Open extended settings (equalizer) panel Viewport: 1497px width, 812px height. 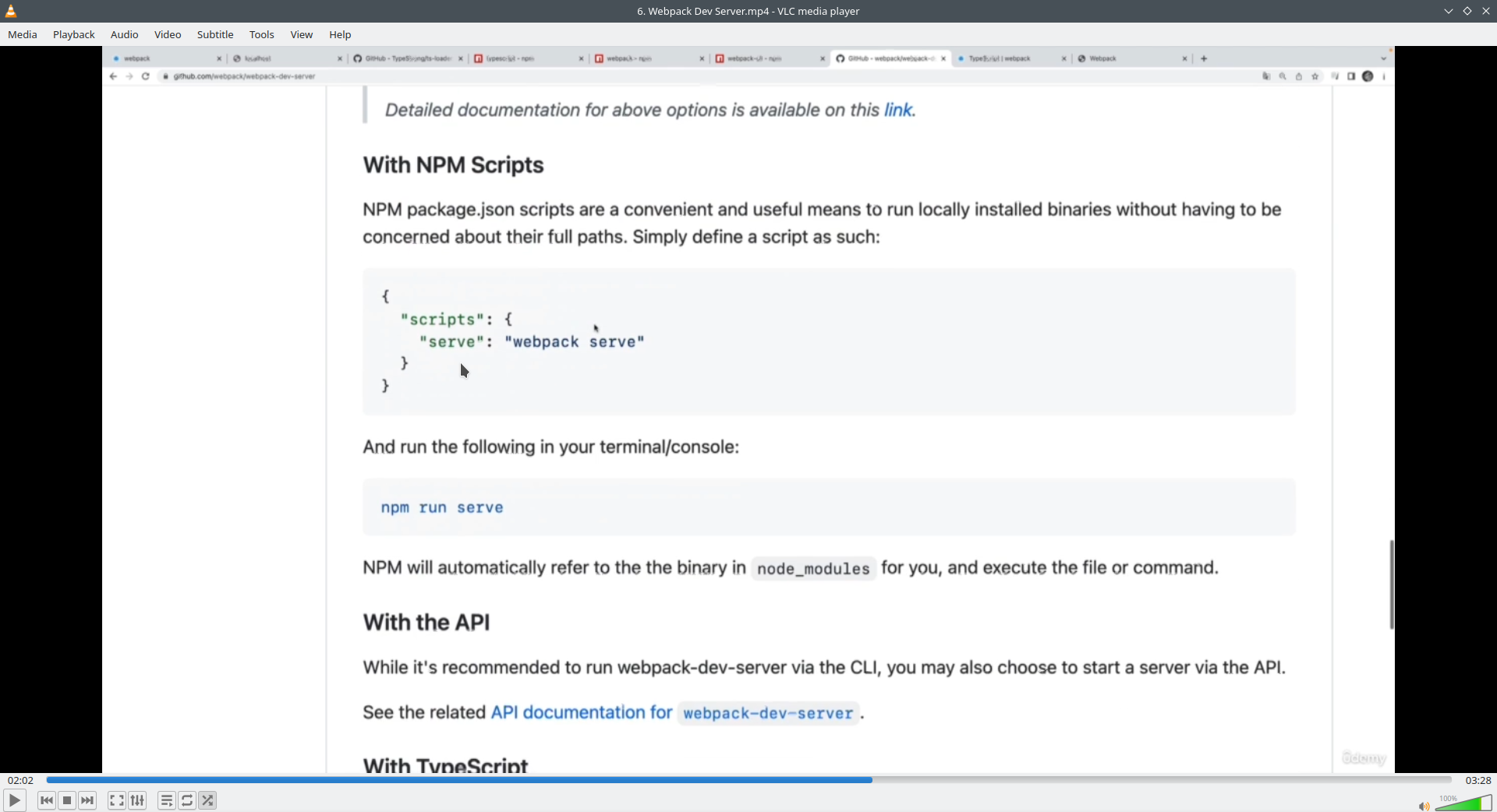click(x=137, y=800)
